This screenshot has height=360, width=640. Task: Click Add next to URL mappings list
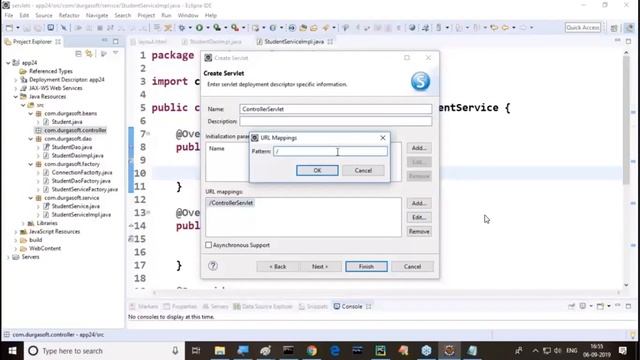(419, 203)
